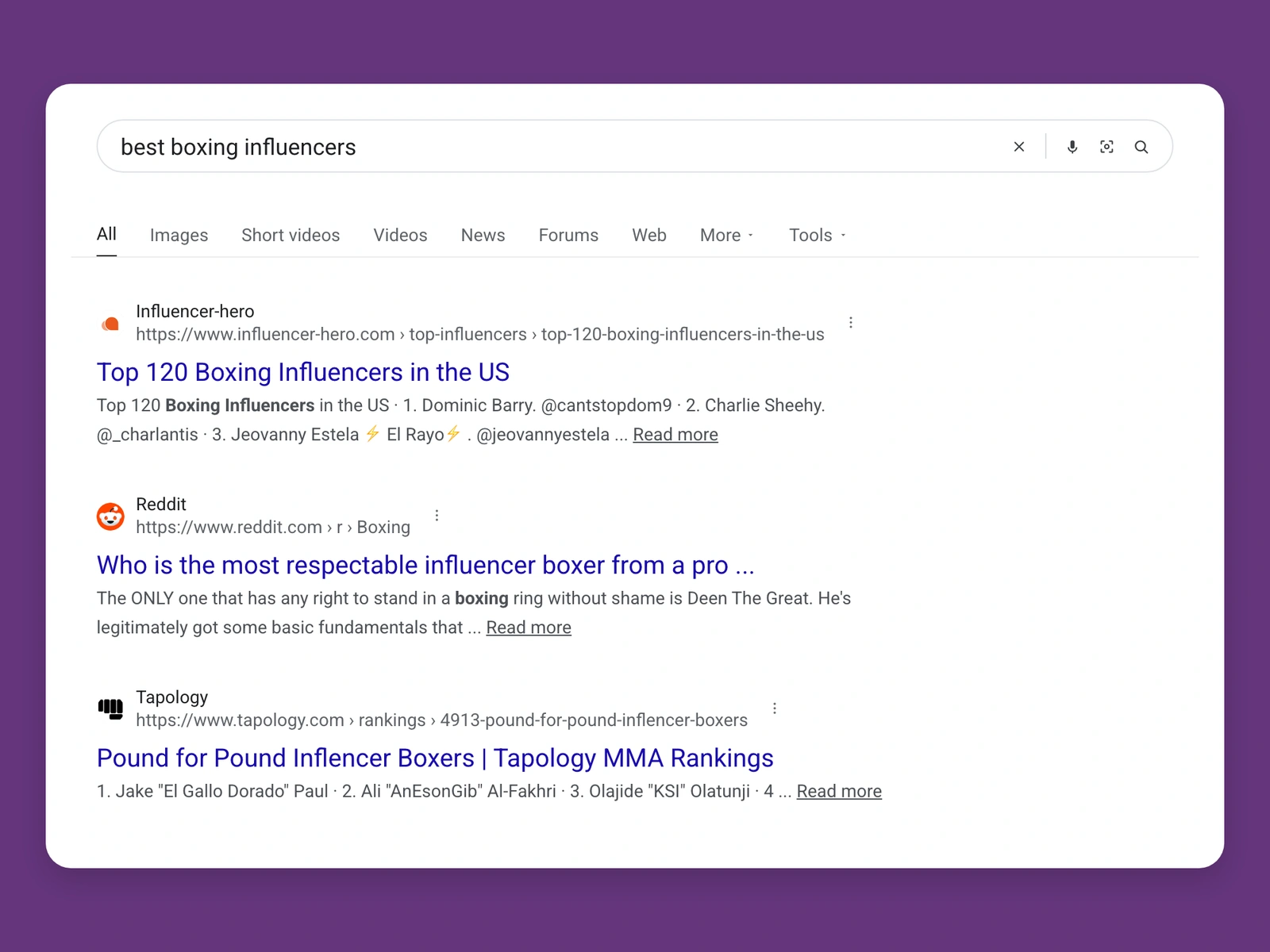The width and height of the screenshot is (1270, 952).
Task: Open three-dot menu for Reddit result
Action: click(437, 516)
